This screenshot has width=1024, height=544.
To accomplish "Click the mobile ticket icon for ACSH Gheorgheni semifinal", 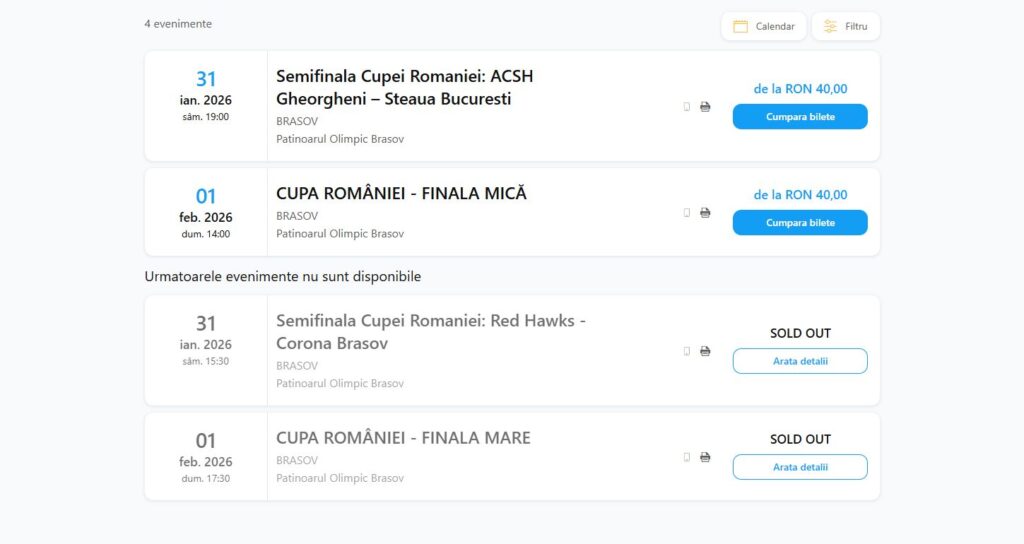I will pyautogui.click(x=687, y=107).
